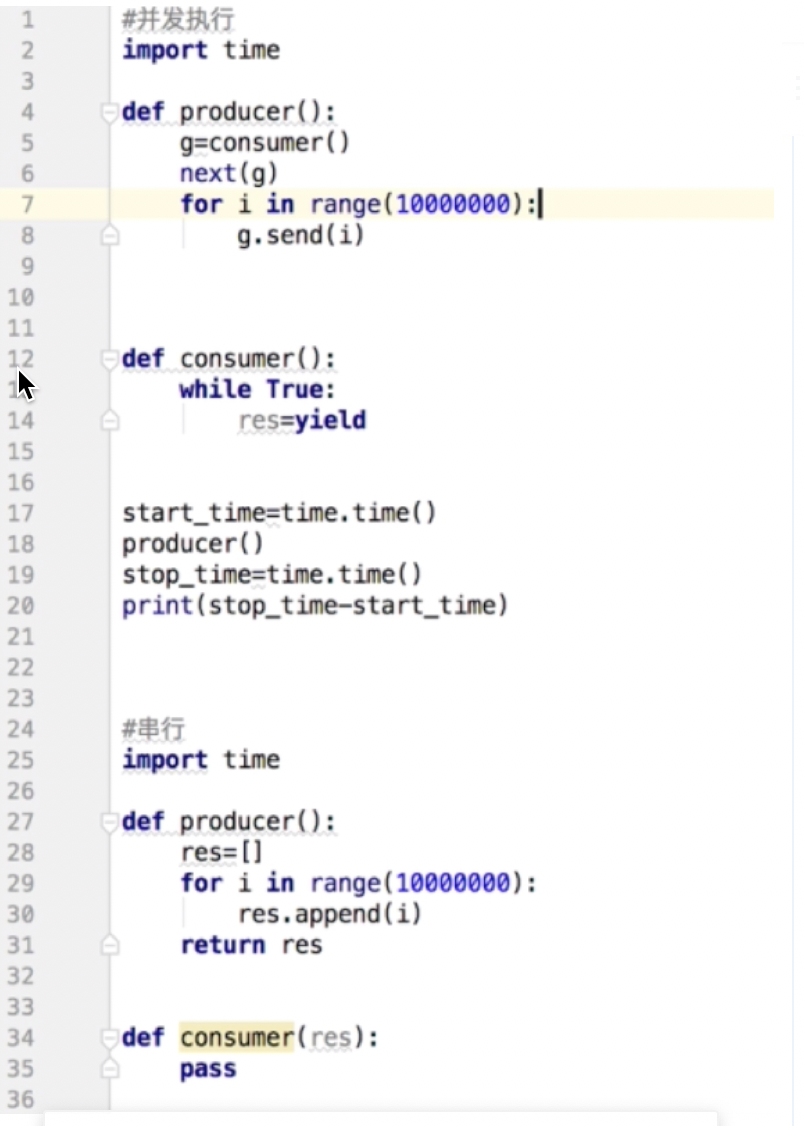
Task: Collapse consumer(res) function at line 34
Action: [x=109, y=1038]
